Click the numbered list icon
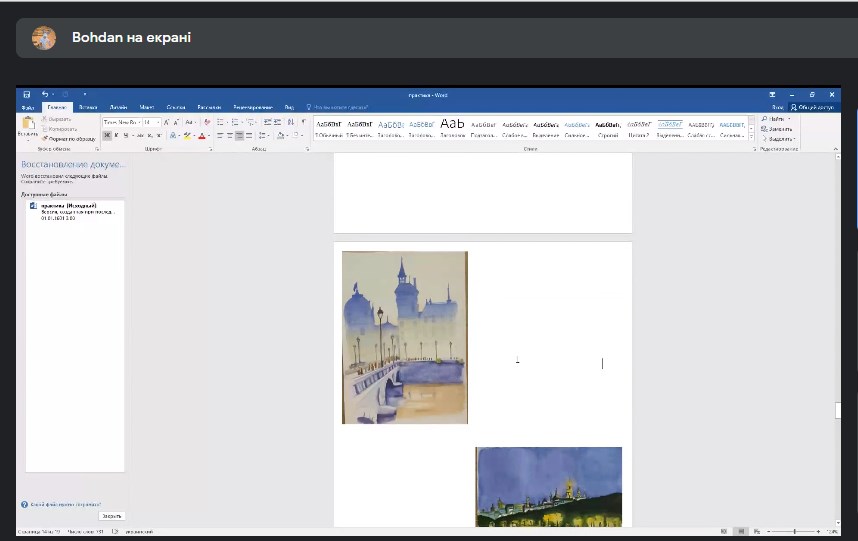Image resolution: width=858 pixels, height=541 pixels. [x=235, y=123]
